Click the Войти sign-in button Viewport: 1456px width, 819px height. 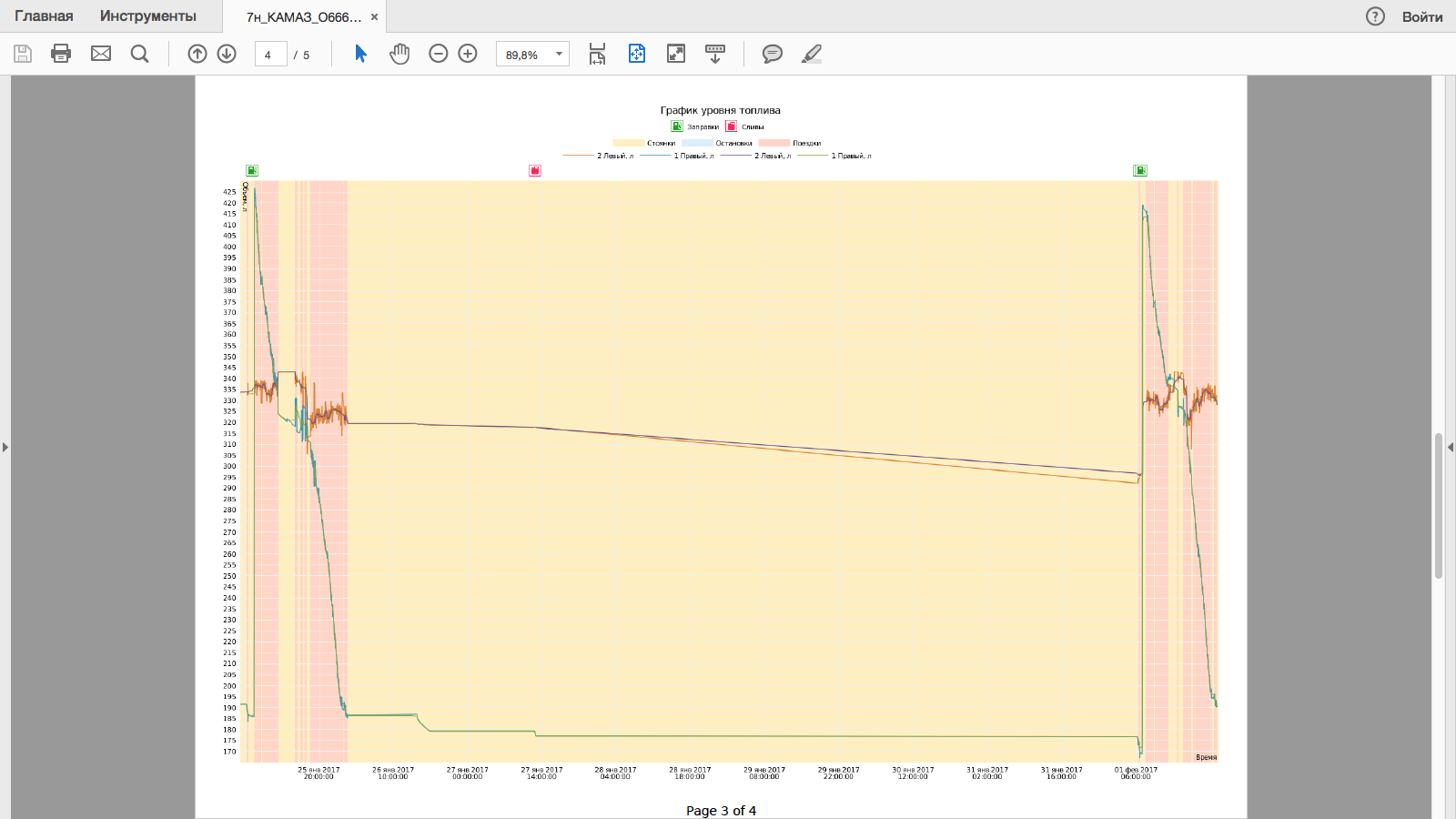pyautogui.click(x=1421, y=16)
